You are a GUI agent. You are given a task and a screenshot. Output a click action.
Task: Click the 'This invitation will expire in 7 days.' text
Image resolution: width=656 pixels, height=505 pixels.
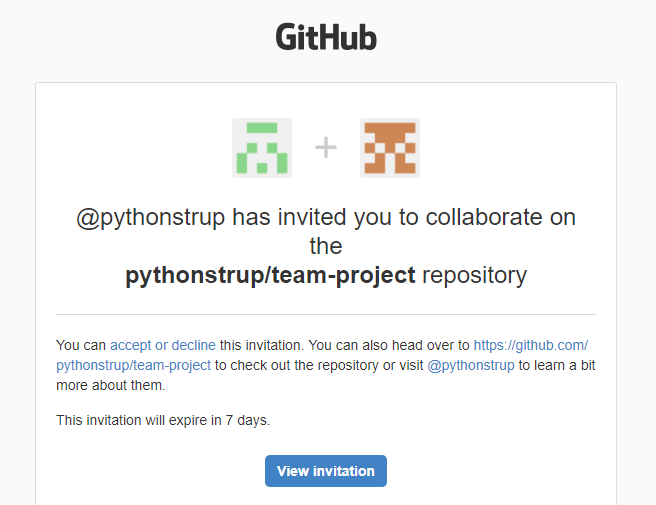click(163, 420)
